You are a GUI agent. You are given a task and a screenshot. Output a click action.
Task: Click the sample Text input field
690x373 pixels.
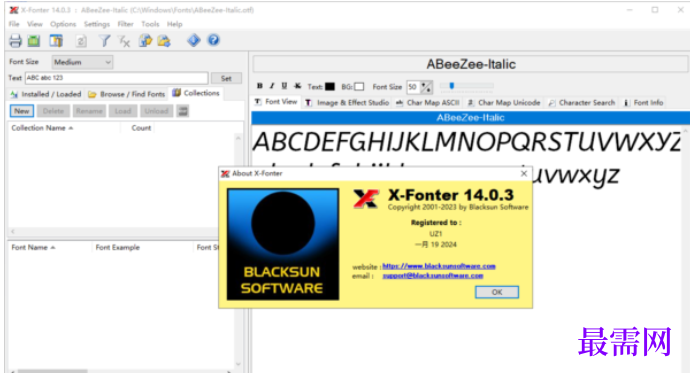pyautogui.click(x=117, y=78)
